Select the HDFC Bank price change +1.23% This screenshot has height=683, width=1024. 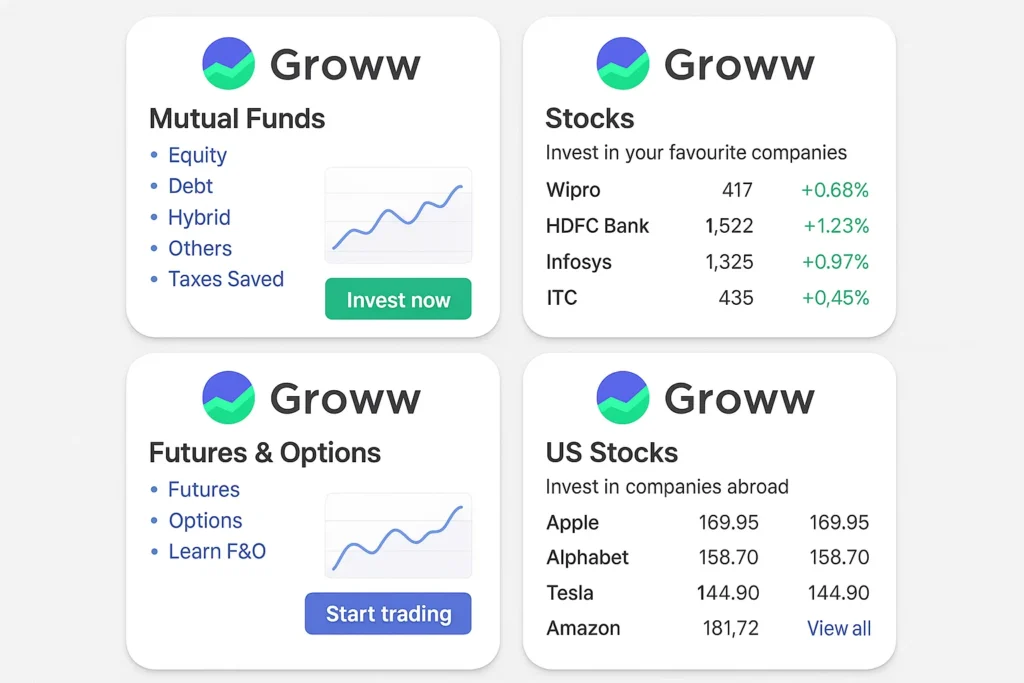835,226
